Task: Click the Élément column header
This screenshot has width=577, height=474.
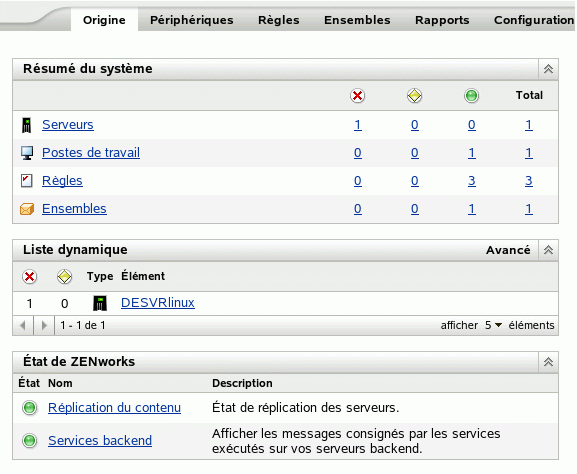Action: pos(143,276)
